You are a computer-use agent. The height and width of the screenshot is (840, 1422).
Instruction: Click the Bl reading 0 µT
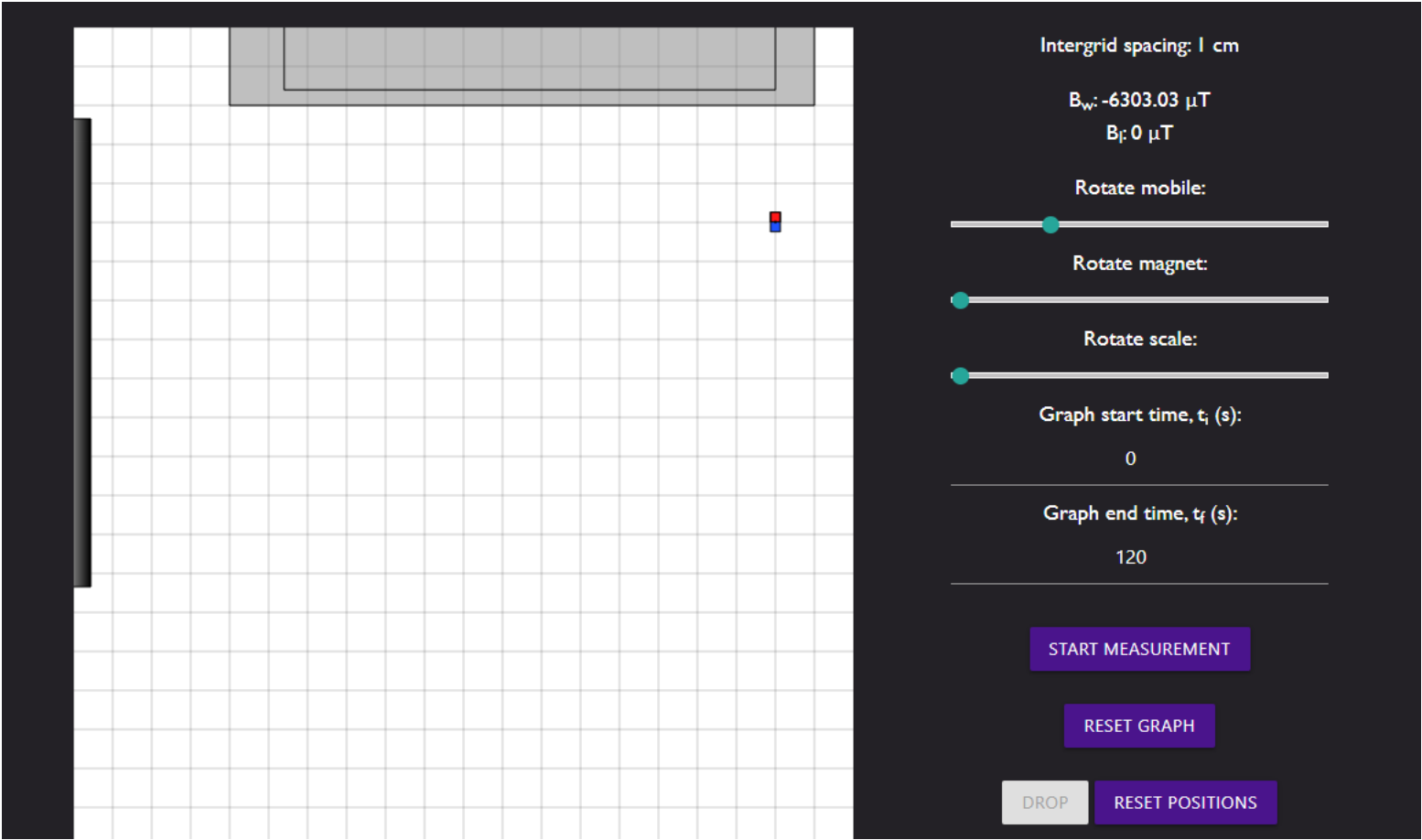pyautogui.click(x=1139, y=133)
